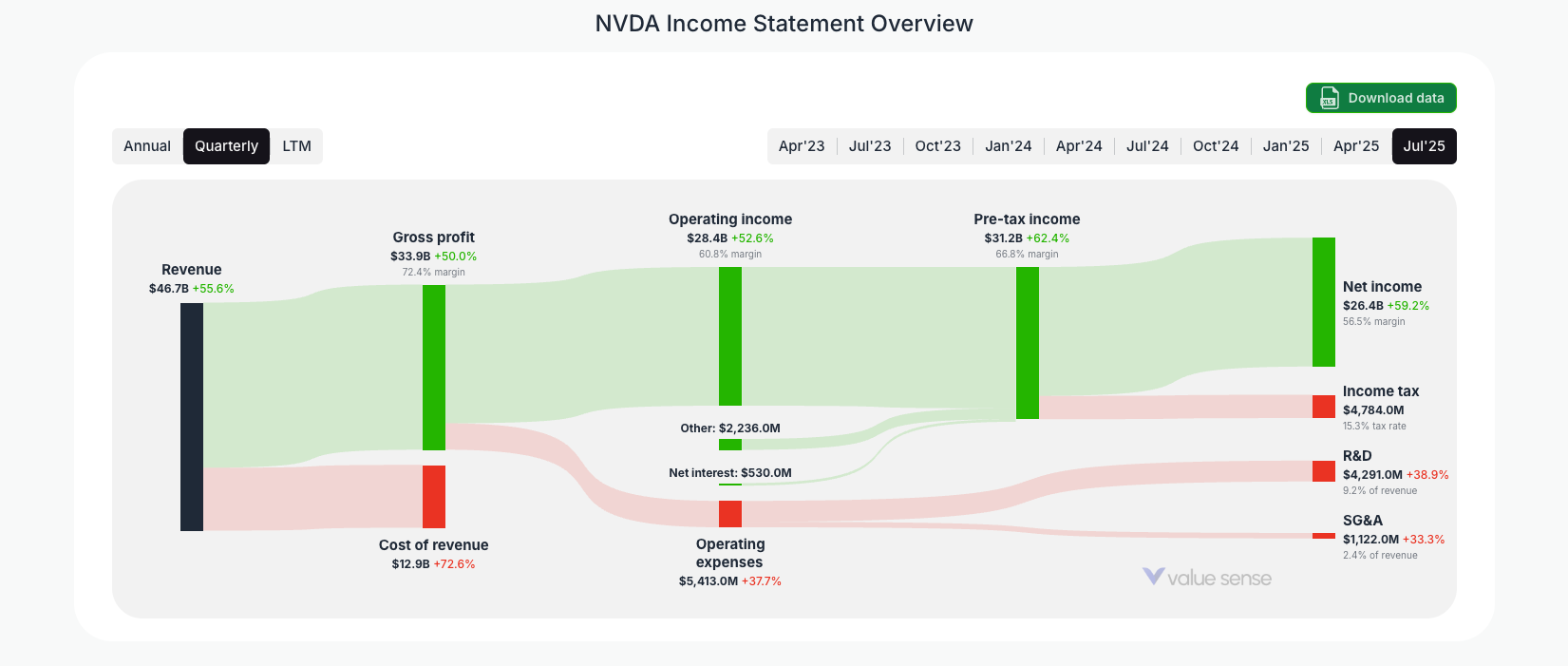1568x666 pixels.
Task: Click the Pre-tax income $31.2B value
Action: coord(1004,238)
